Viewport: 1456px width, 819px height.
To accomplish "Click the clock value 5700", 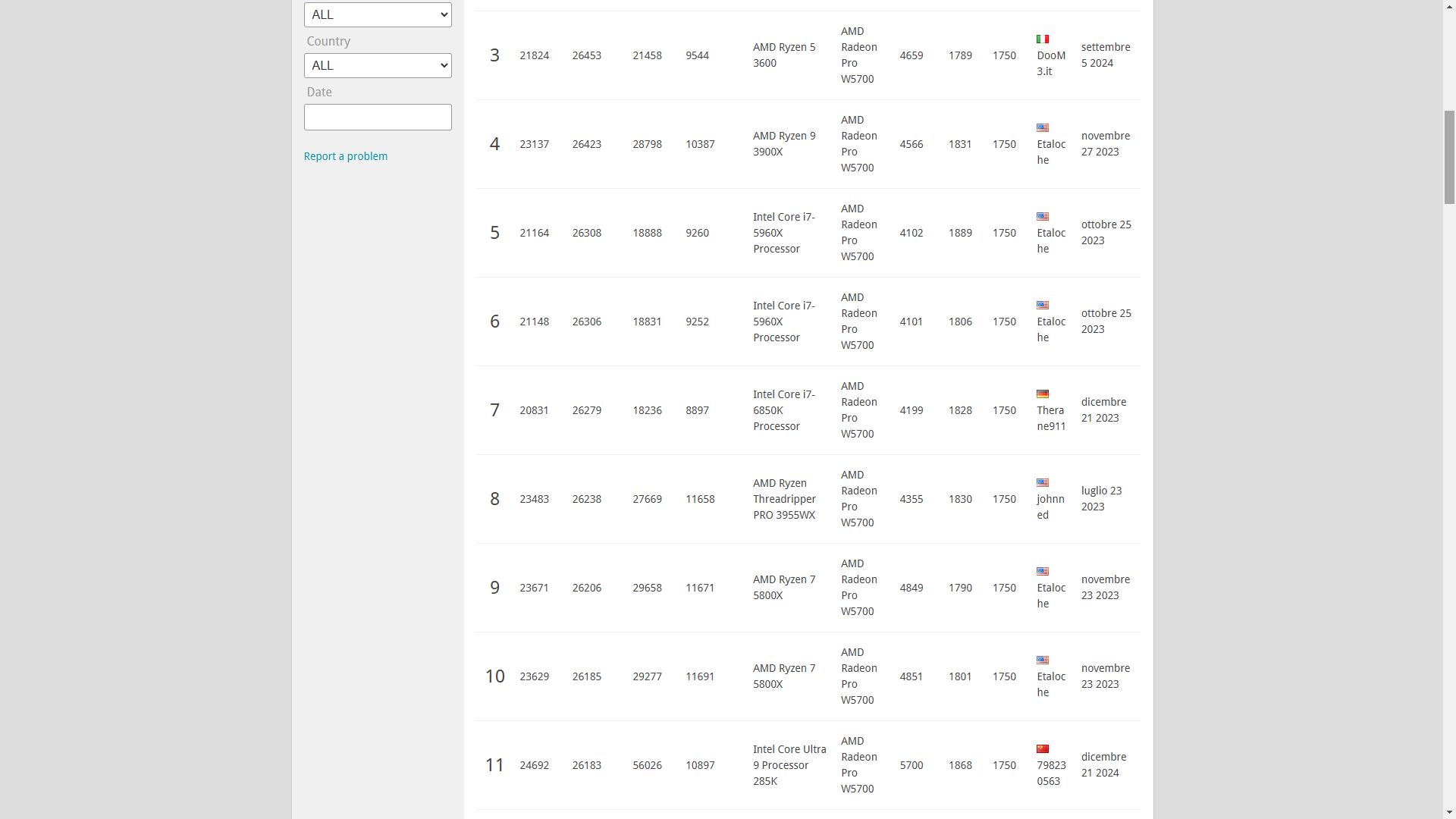I will click(912, 765).
